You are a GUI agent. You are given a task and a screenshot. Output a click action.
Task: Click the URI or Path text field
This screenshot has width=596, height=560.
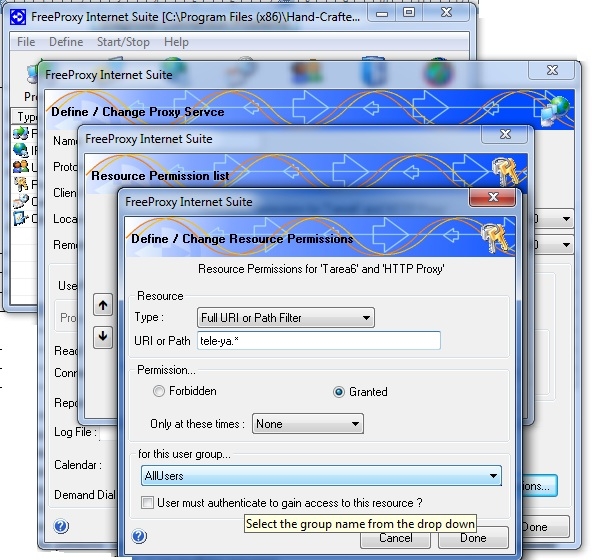319,340
